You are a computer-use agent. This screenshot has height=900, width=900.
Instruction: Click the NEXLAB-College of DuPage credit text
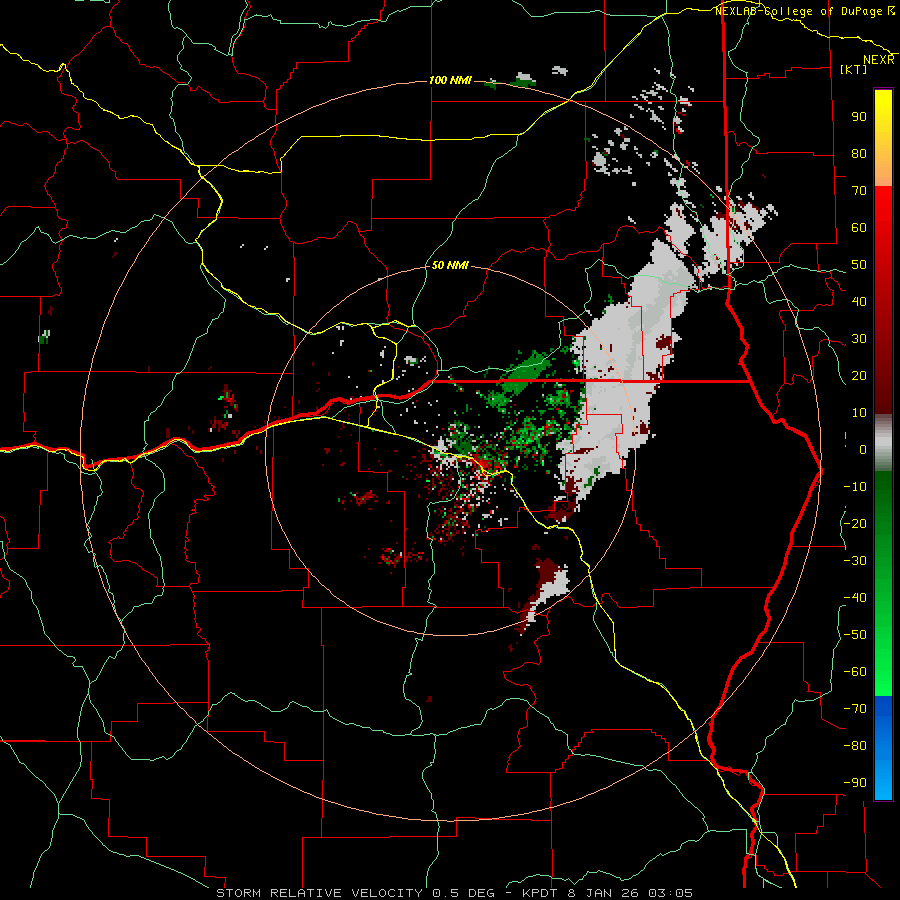tap(800, 11)
